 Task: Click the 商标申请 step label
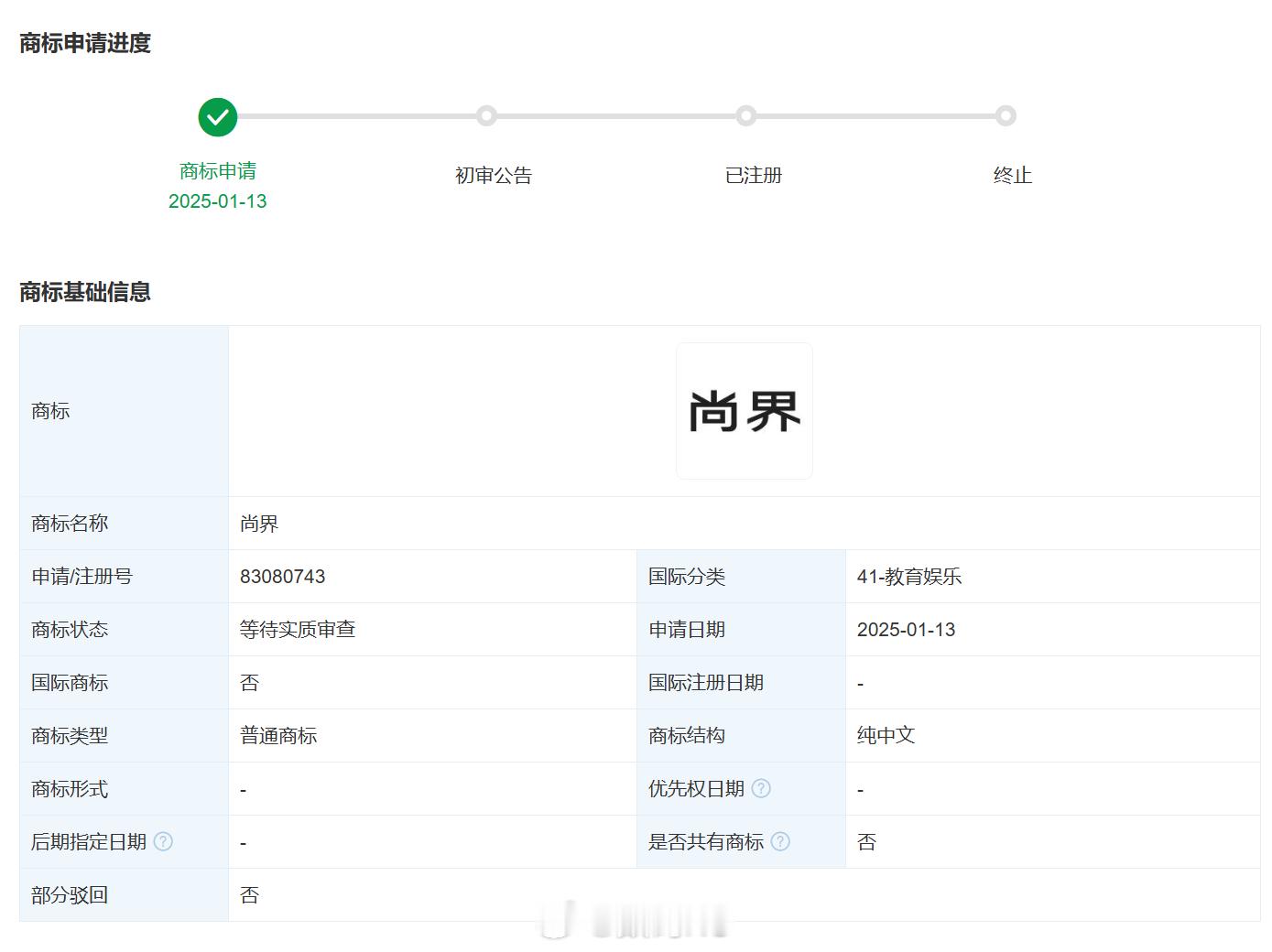pyautogui.click(x=218, y=171)
